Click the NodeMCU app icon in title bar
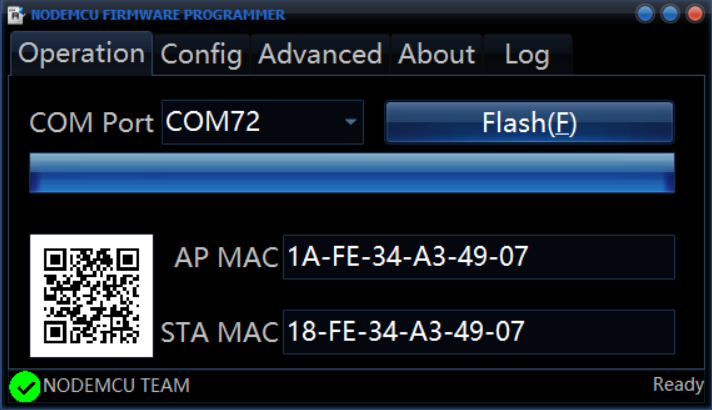The height and width of the screenshot is (410, 712). tap(16, 15)
